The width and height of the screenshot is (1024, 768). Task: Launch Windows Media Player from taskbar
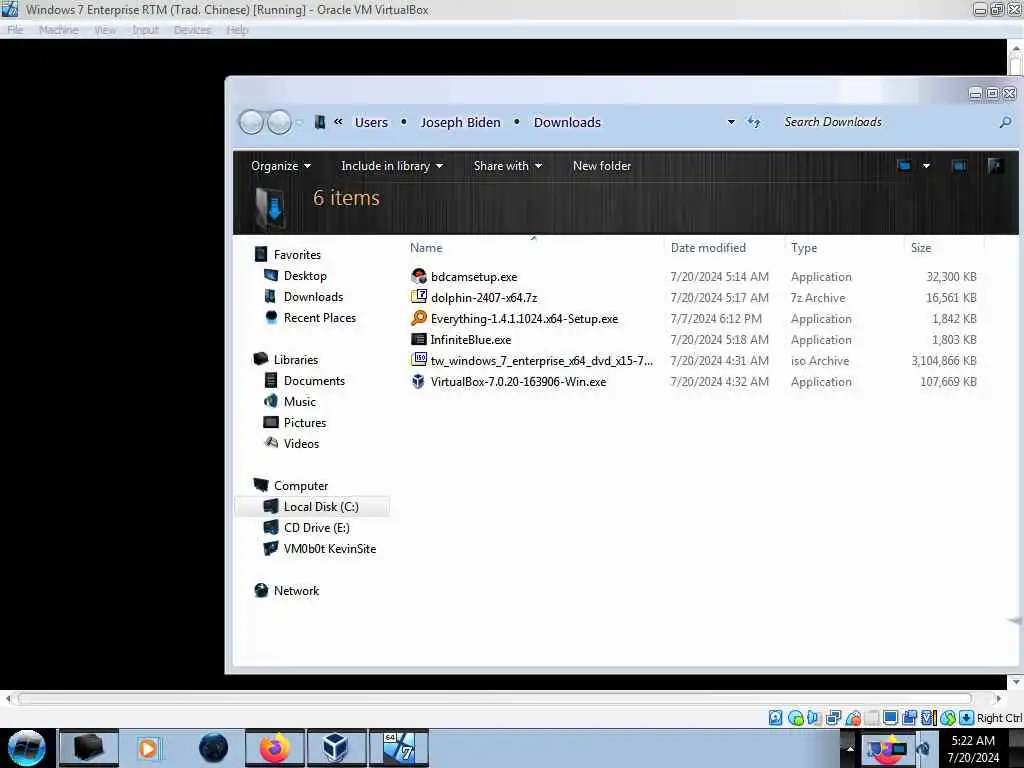(148, 748)
